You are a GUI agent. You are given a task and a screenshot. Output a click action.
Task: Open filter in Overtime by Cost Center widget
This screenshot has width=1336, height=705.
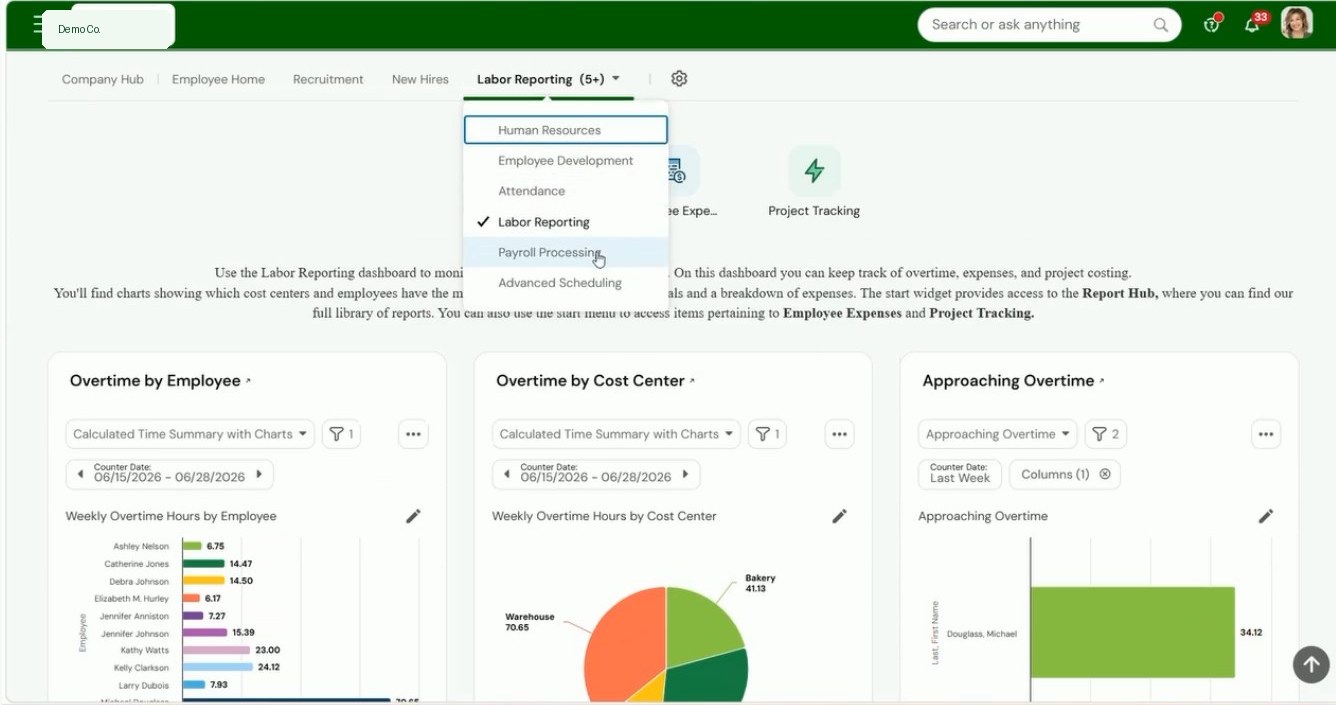[x=767, y=434]
